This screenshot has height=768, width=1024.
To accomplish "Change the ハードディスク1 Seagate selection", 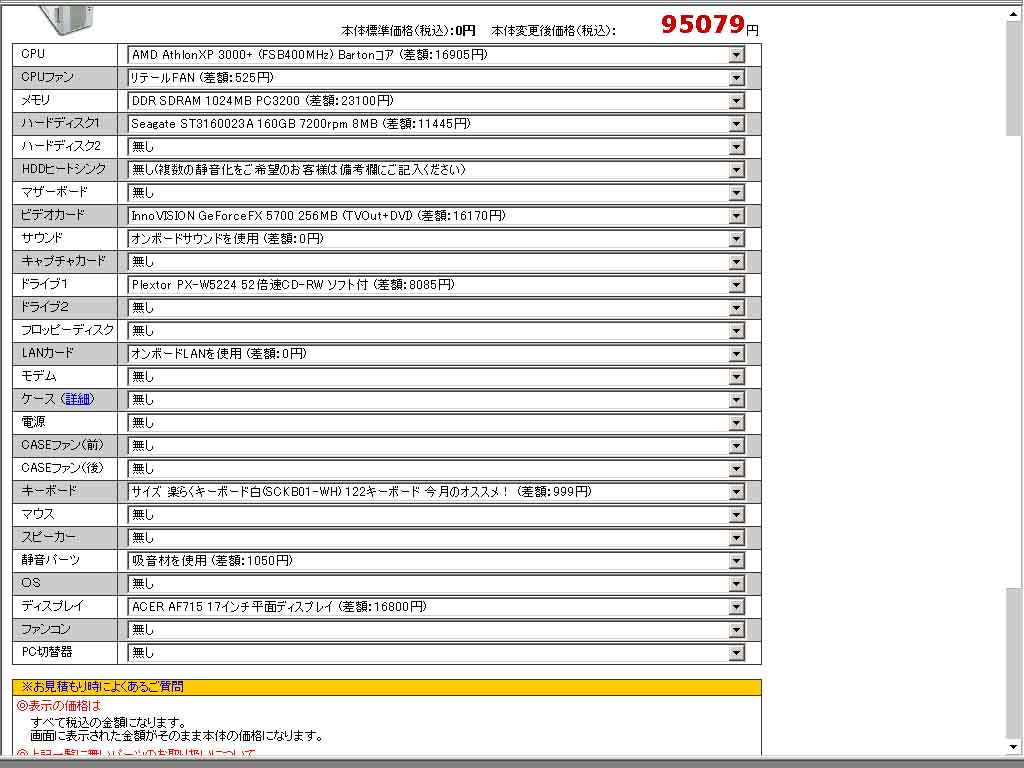I will 736,124.
